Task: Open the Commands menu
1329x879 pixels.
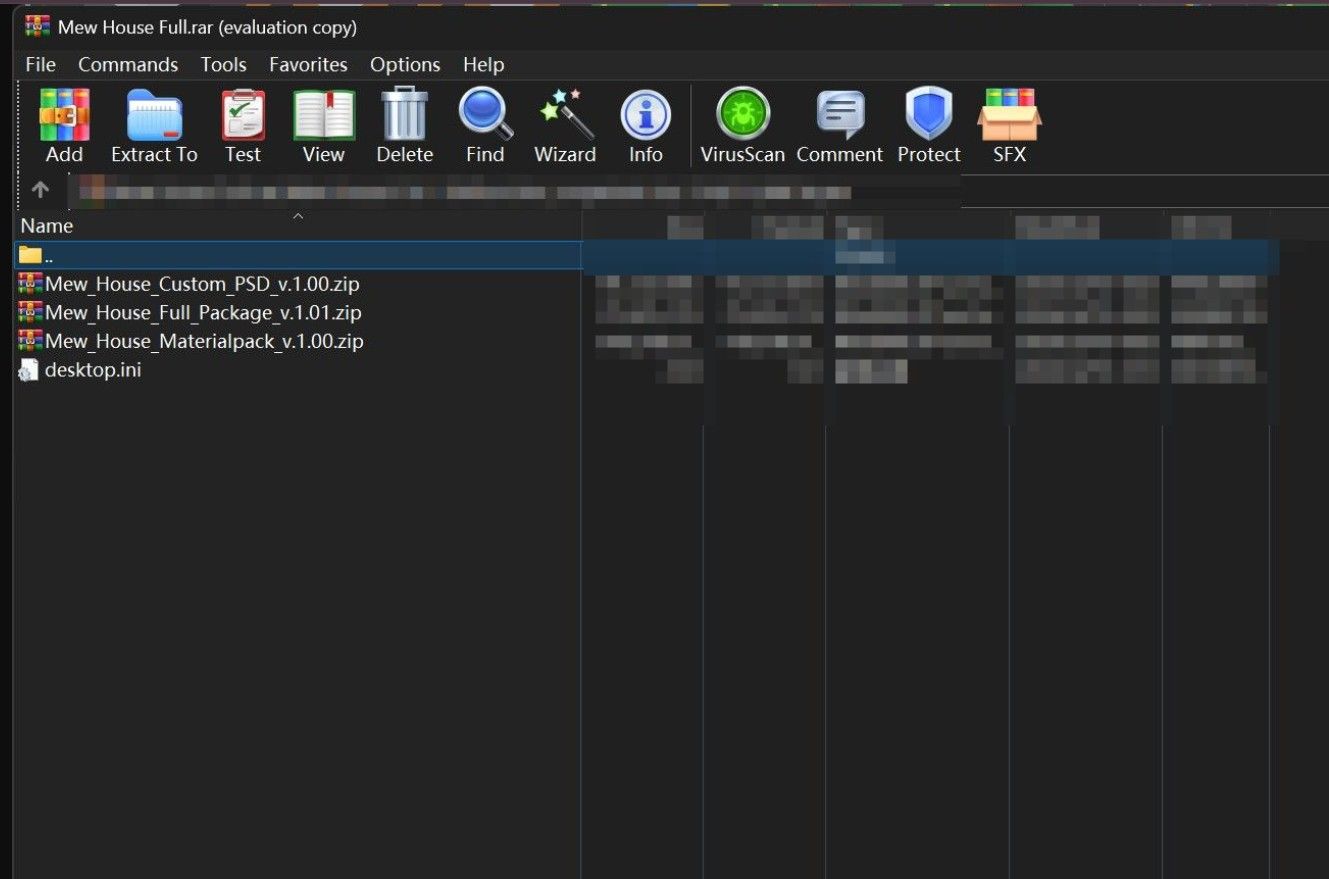Action: tap(128, 64)
